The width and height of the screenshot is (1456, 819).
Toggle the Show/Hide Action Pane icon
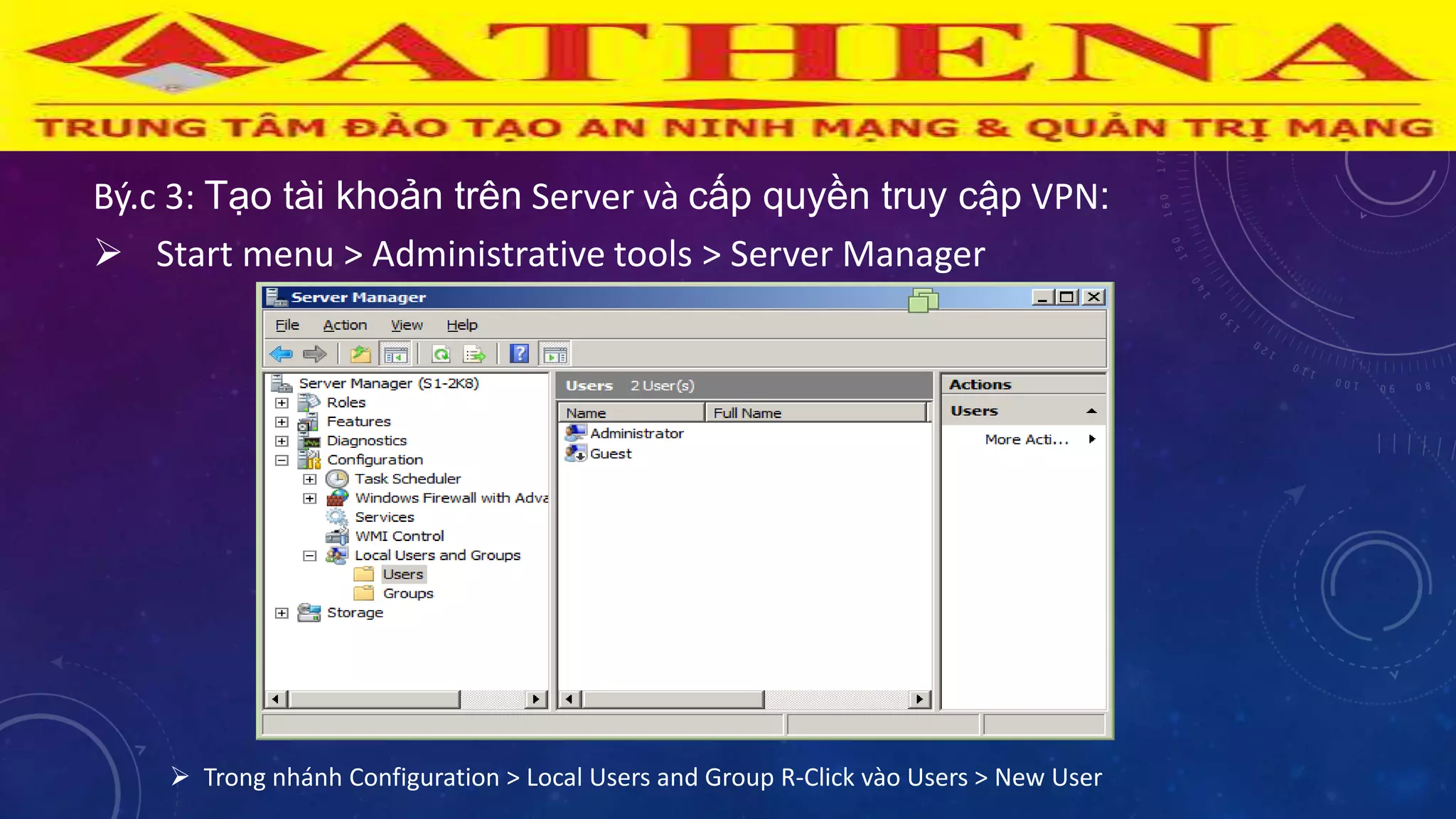click(555, 354)
